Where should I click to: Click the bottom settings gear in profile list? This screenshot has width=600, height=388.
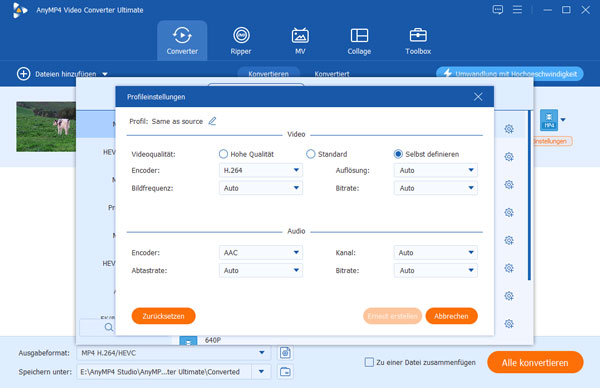509,324
